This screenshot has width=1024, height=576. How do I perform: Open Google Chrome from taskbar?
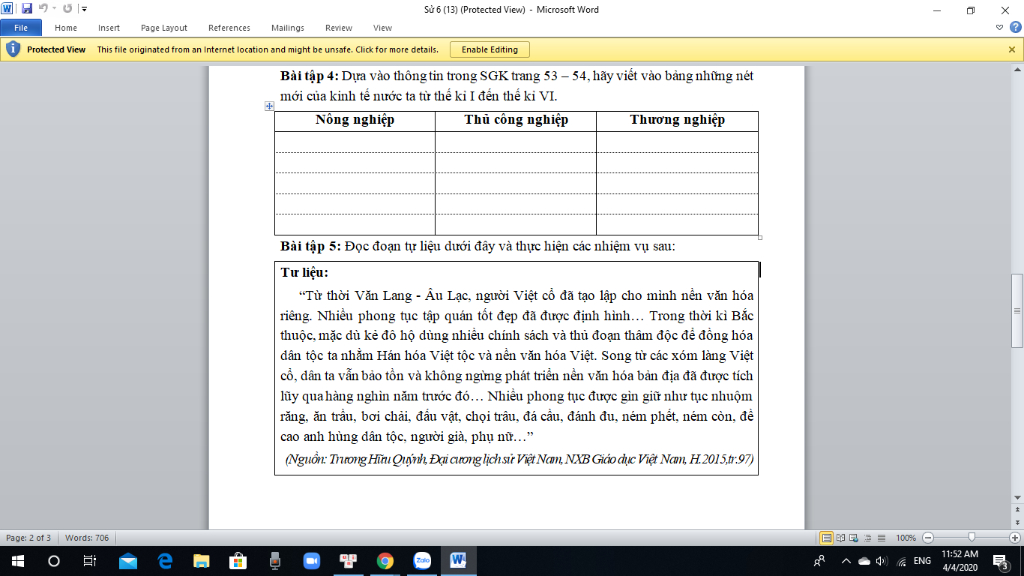[385, 561]
